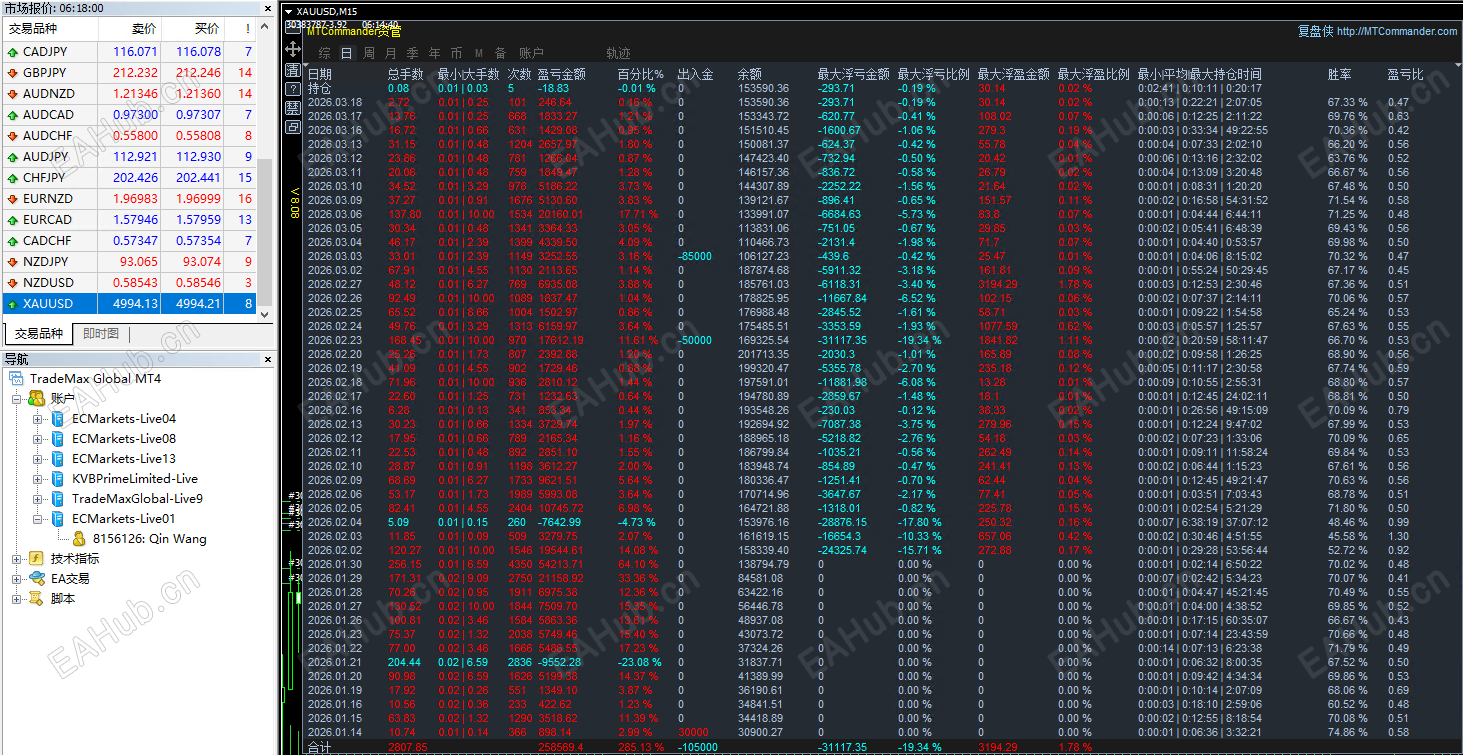Image resolution: width=1463 pixels, height=755 pixels.
Task: Select the 年 yearly tab
Action: 435,53
